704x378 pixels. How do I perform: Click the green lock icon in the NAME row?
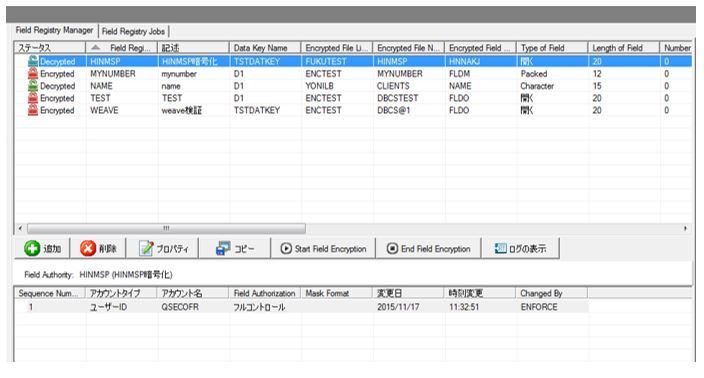(33, 85)
